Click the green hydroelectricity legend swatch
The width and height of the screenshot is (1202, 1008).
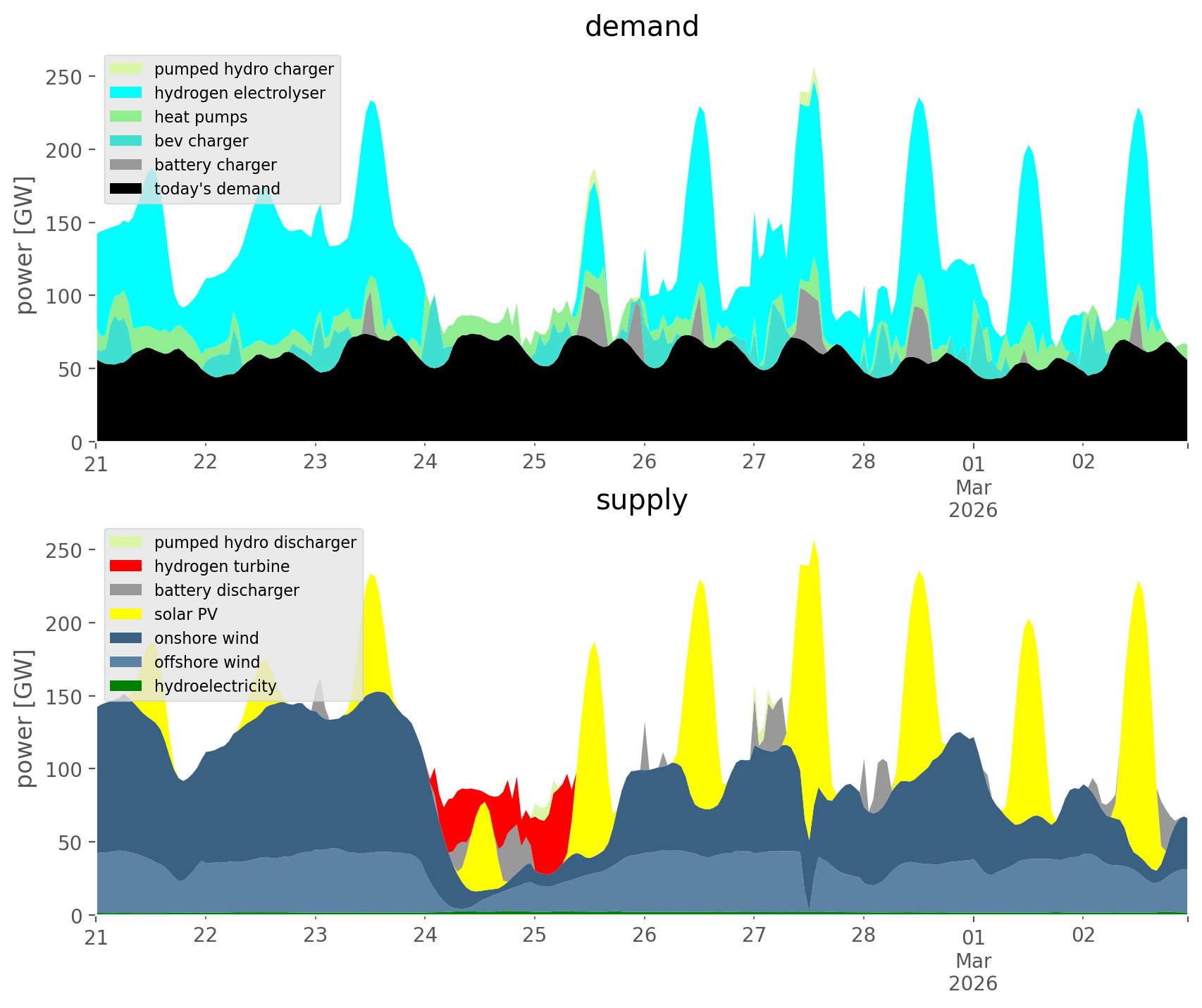(126, 686)
